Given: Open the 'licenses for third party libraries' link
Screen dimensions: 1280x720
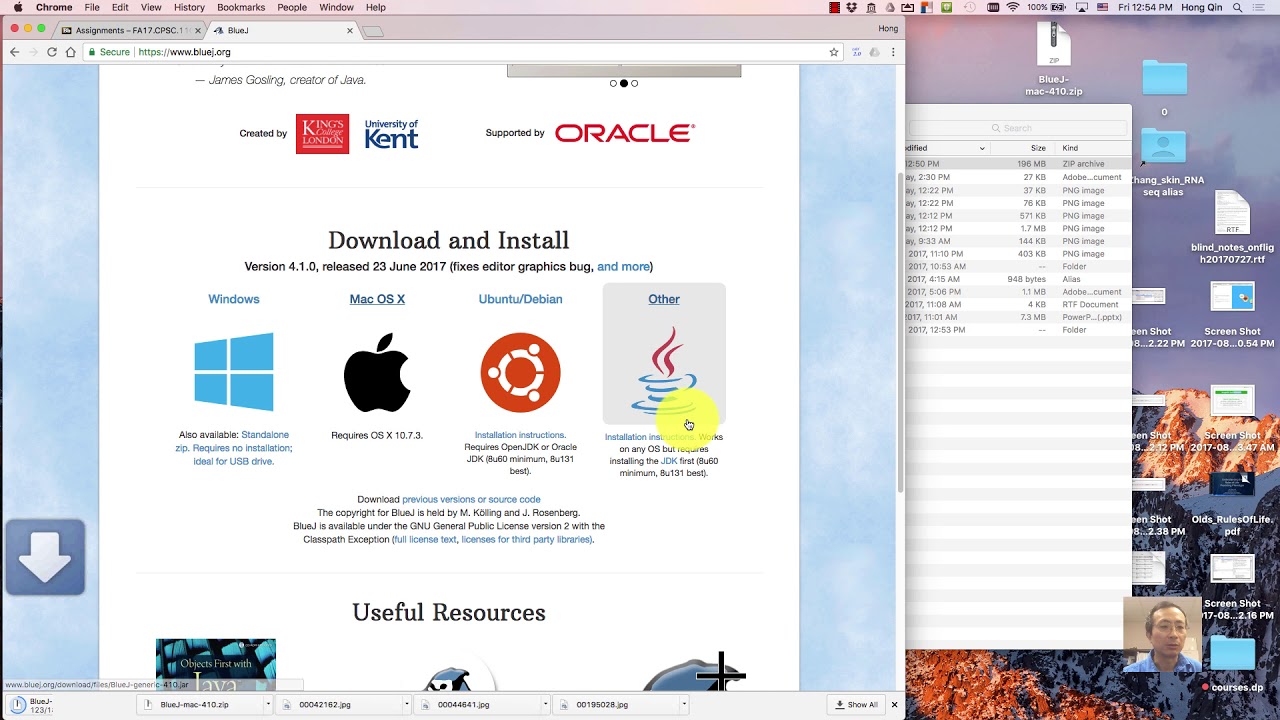Looking at the screenshot, I should pyautogui.click(x=526, y=539).
